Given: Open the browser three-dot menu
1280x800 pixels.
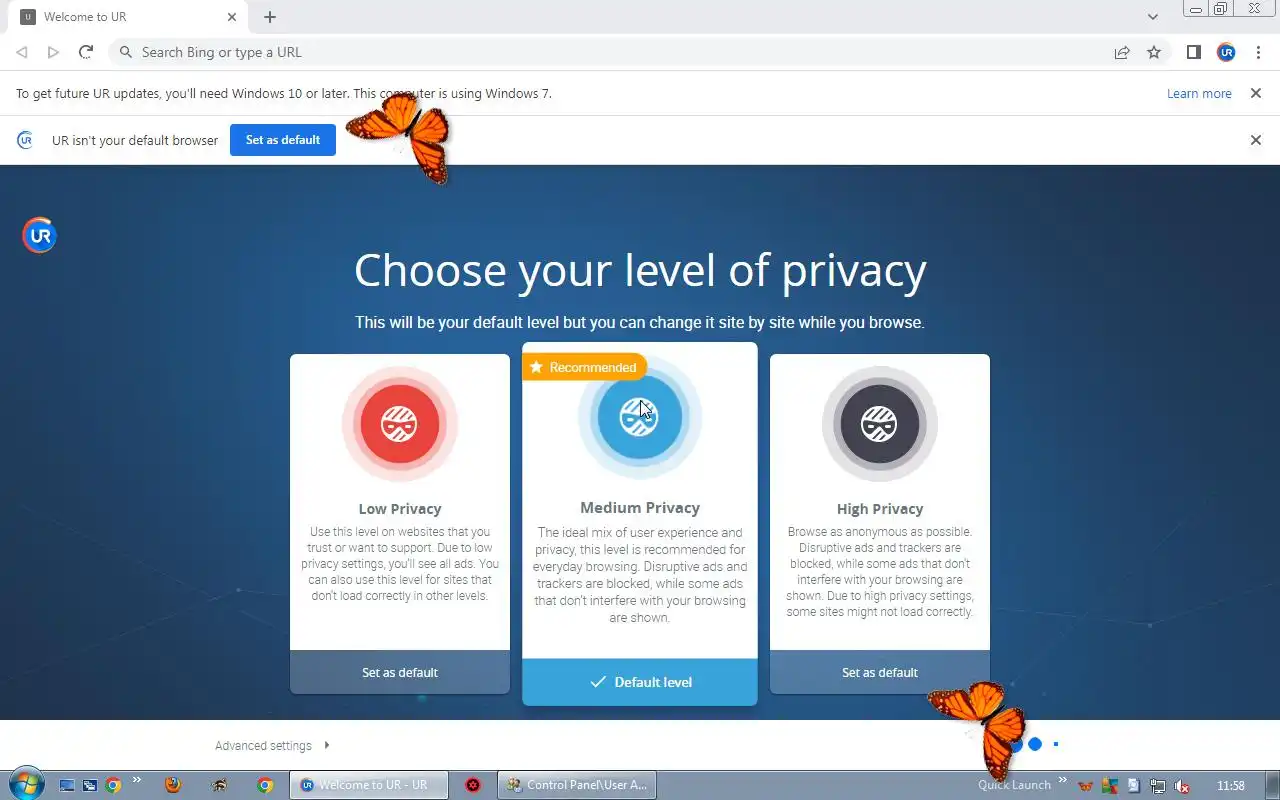Looking at the screenshot, I should click(x=1258, y=52).
